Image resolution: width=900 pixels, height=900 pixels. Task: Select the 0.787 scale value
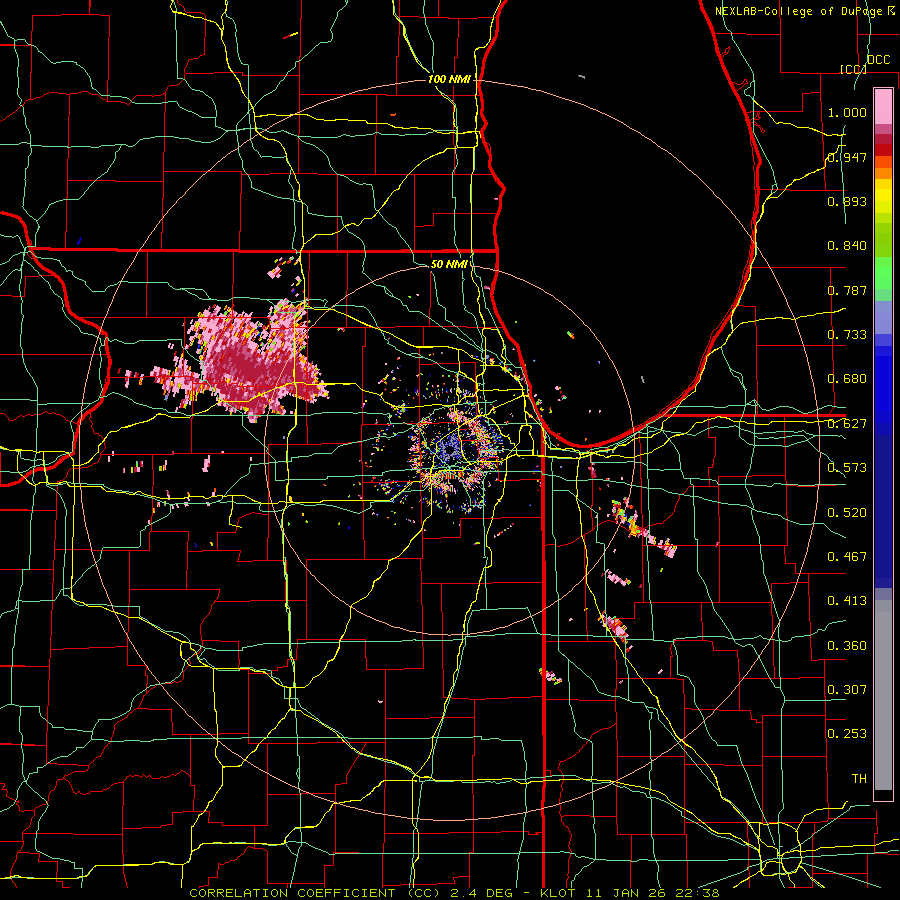[847, 290]
